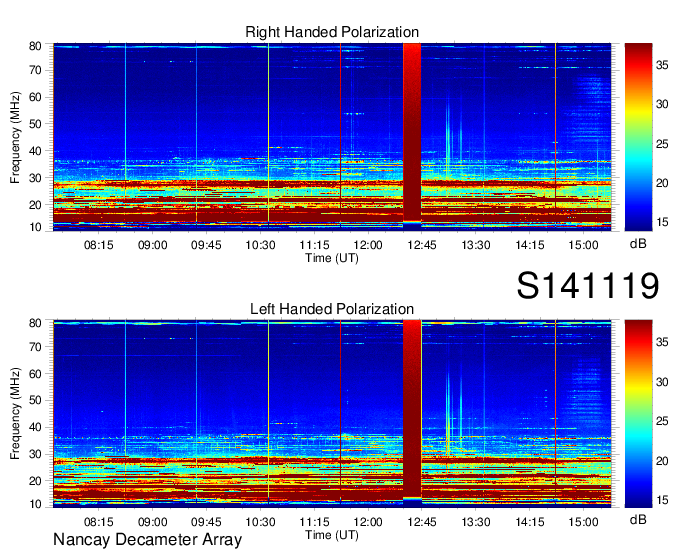Click the red saturated band in the Left Handed spectrogram
Viewport: 680px width, 552px height.
click(412, 408)
